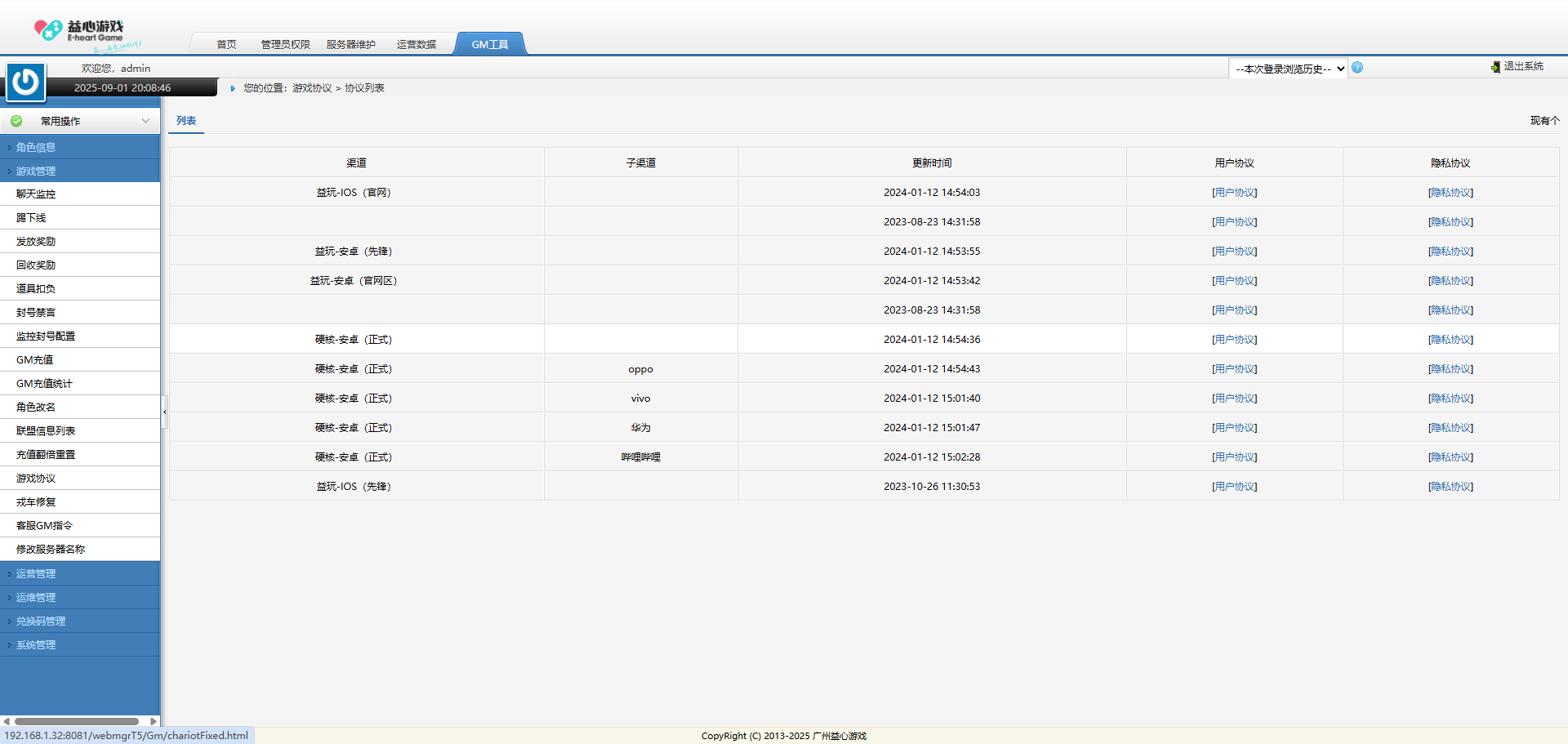
Task: Expand the 角色信息 sidebar section
Action: (x=36, y=148)
